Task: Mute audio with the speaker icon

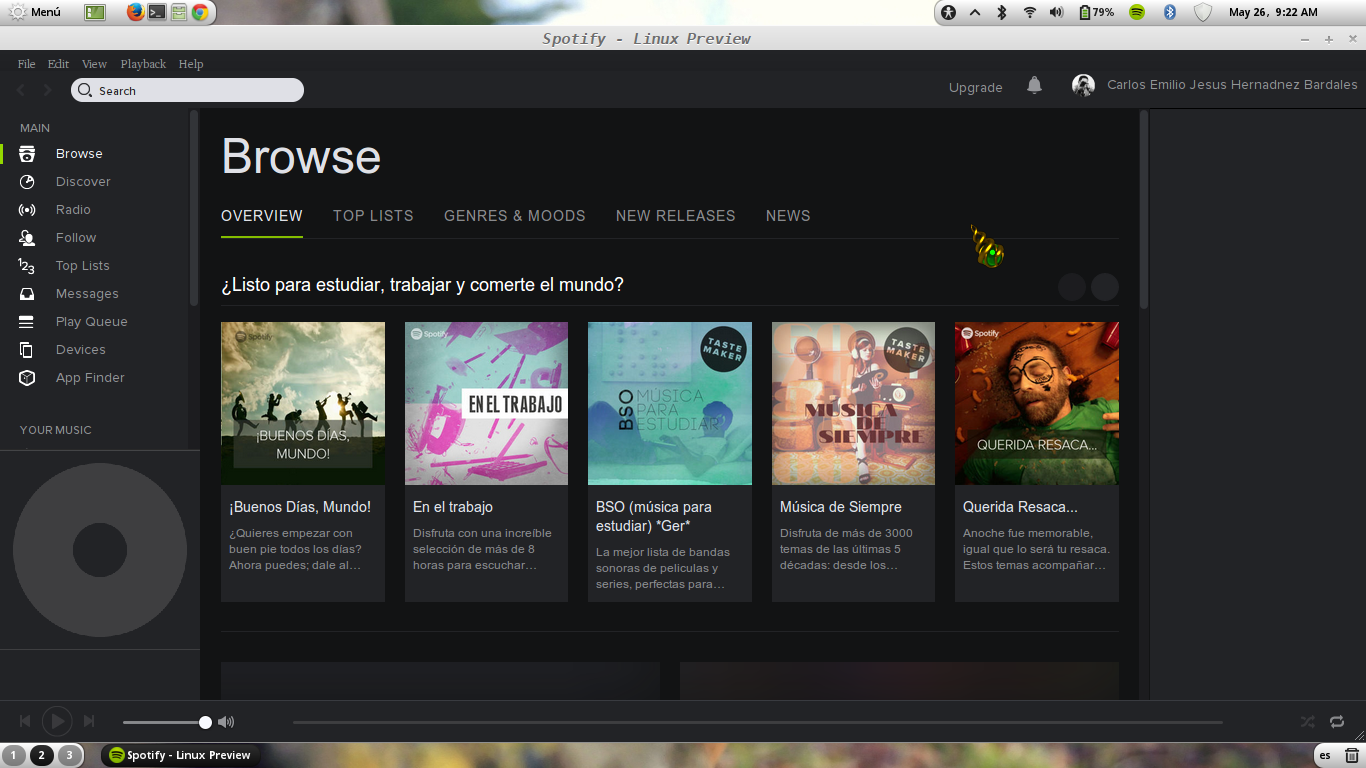Action: pyautogui.click(x=227, y=721)
